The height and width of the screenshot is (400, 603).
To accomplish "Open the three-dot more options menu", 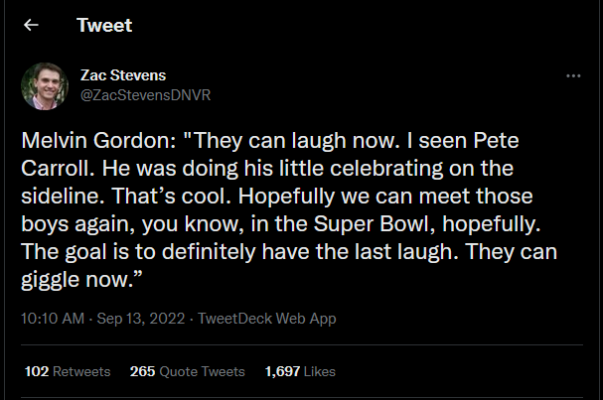I will 573,76.
